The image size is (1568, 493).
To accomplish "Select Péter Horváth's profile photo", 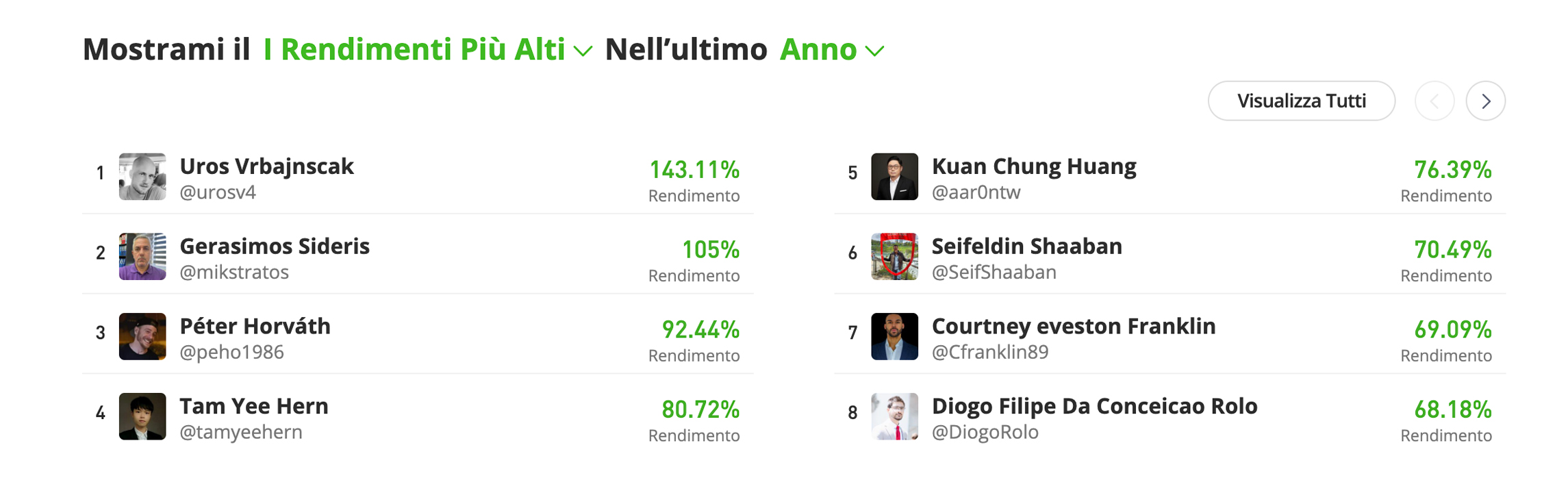I will coord(142,337).
